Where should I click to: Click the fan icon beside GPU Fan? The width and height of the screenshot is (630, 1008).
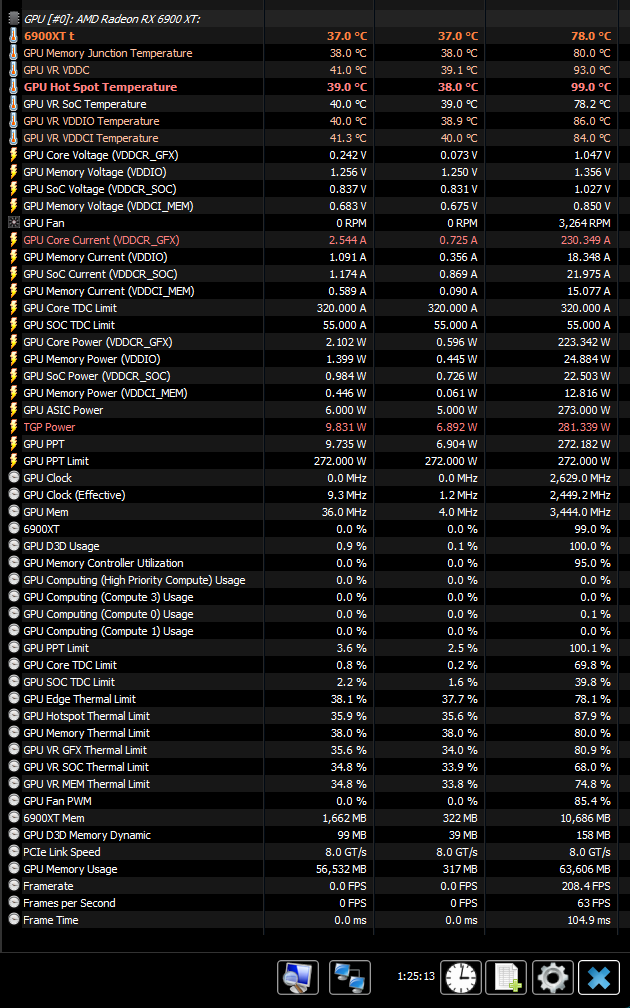[14, 223]
